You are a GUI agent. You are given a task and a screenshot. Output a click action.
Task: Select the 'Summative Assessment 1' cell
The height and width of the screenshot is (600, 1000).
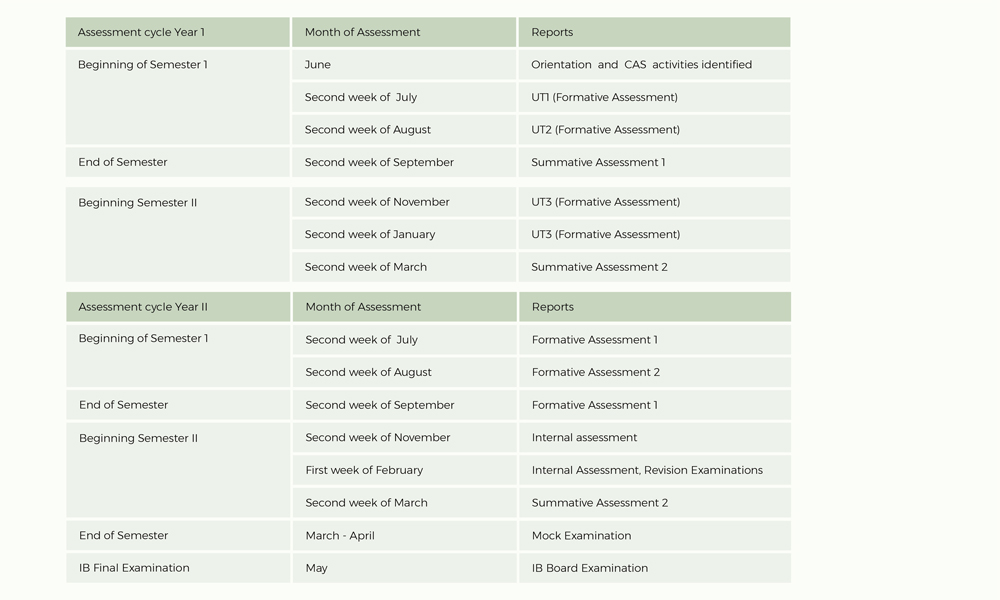point(654,162)
